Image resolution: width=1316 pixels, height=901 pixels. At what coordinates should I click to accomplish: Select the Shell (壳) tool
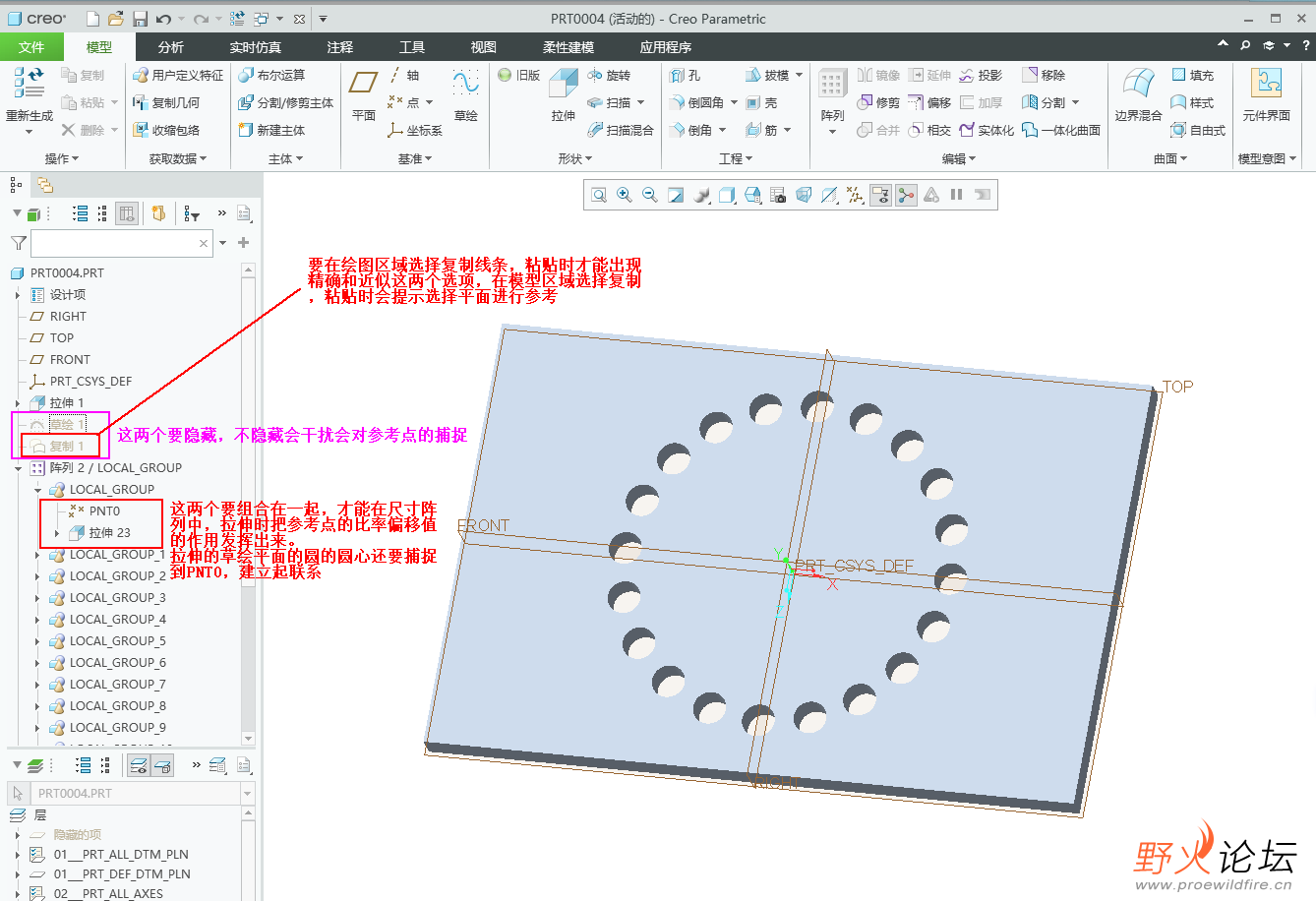[x=761, y=102]
